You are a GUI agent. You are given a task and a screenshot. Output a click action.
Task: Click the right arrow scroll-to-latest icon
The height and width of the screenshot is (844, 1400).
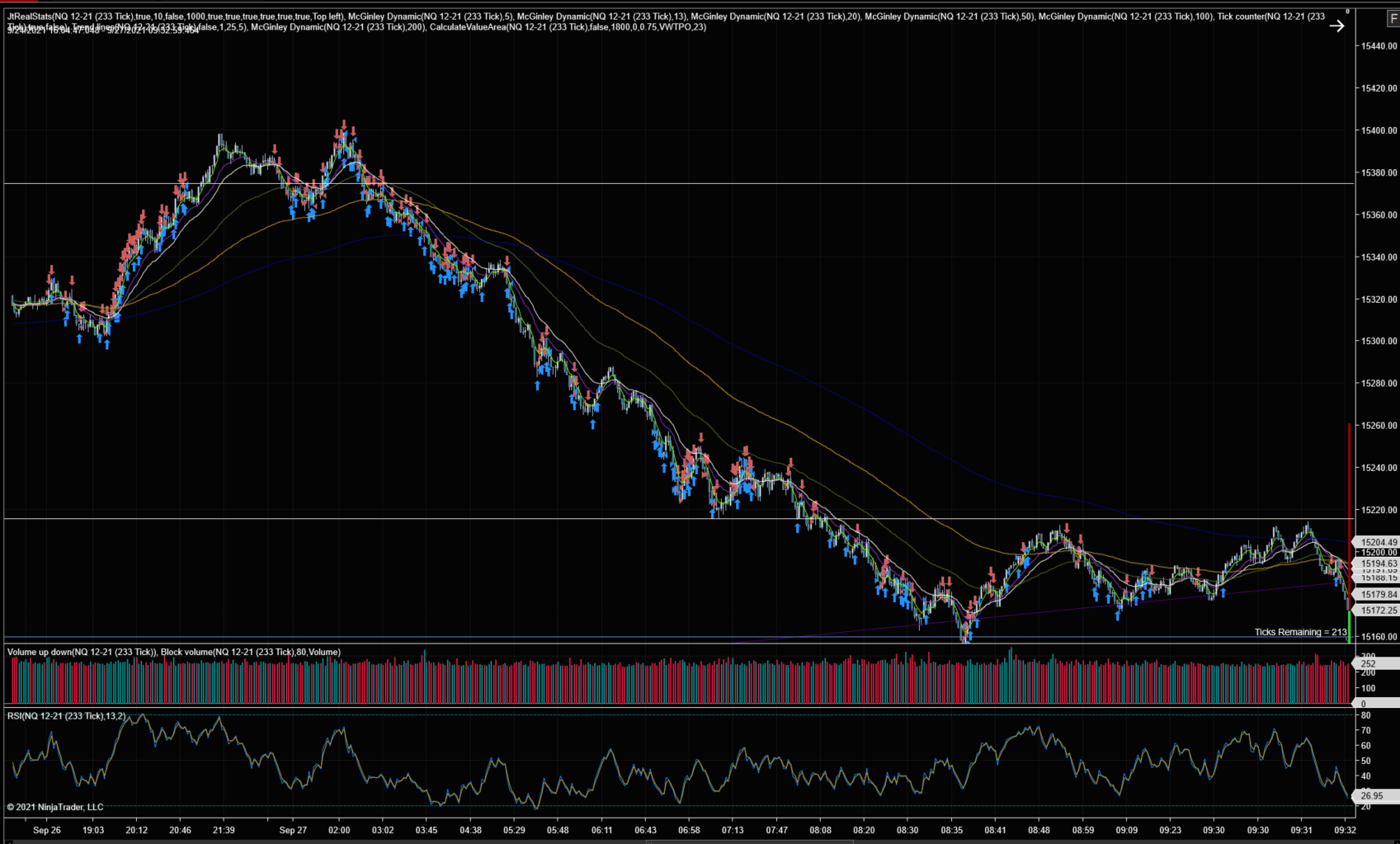1336,26
